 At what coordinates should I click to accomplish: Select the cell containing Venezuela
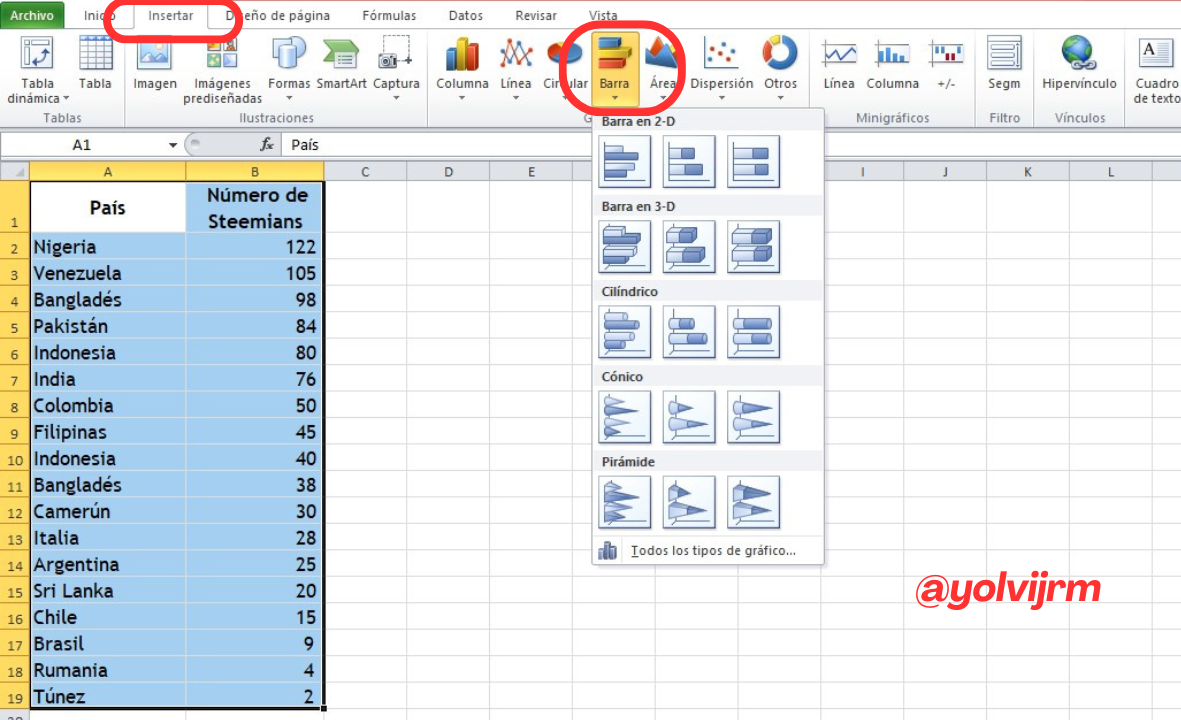[x=108, y=273]
